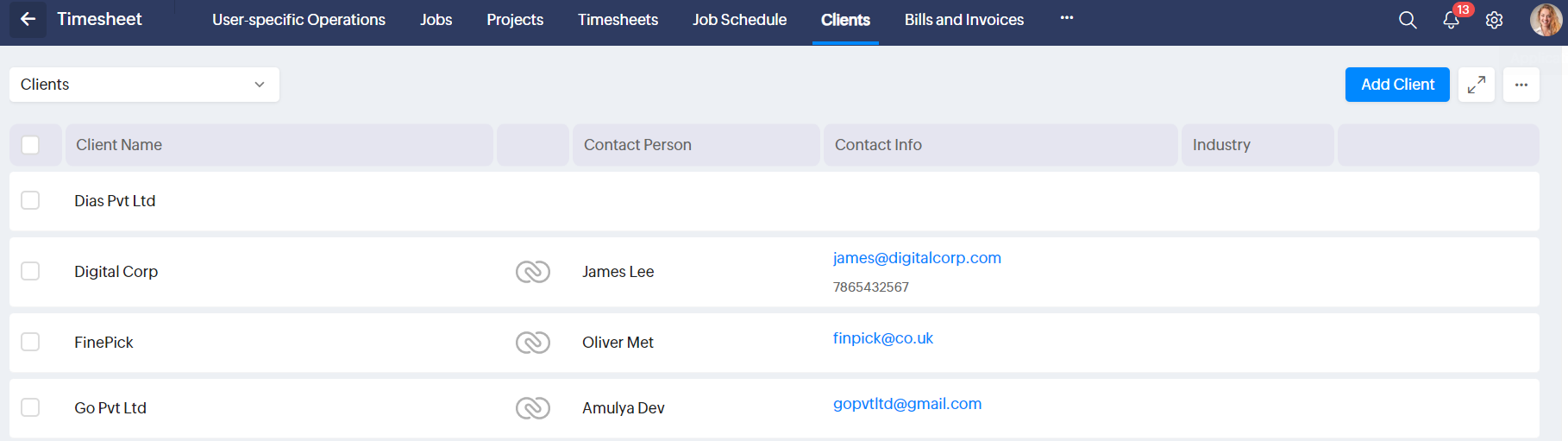
Task: Switch to the Job Schedule tab
Action: point(739,20)
